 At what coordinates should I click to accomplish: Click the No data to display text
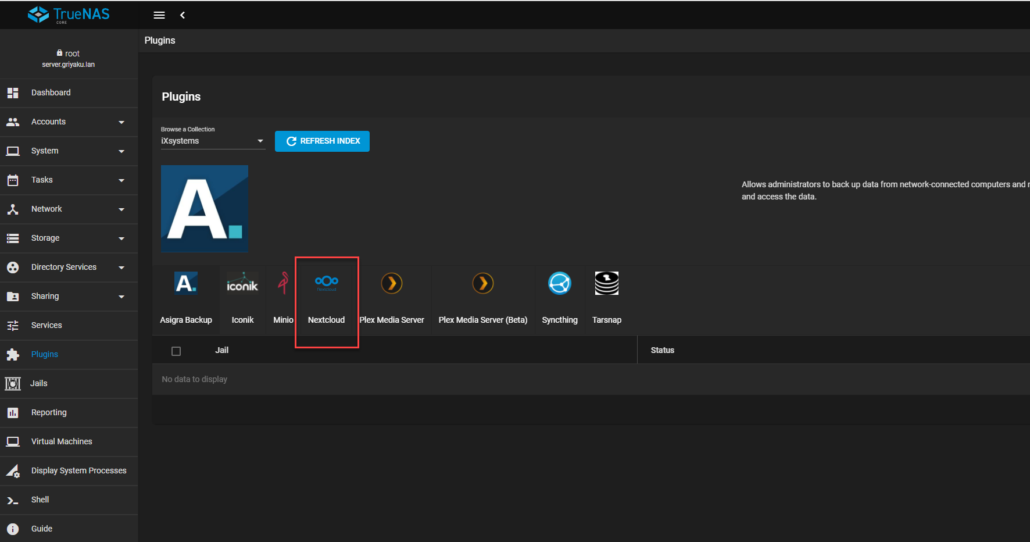point(194,379)
